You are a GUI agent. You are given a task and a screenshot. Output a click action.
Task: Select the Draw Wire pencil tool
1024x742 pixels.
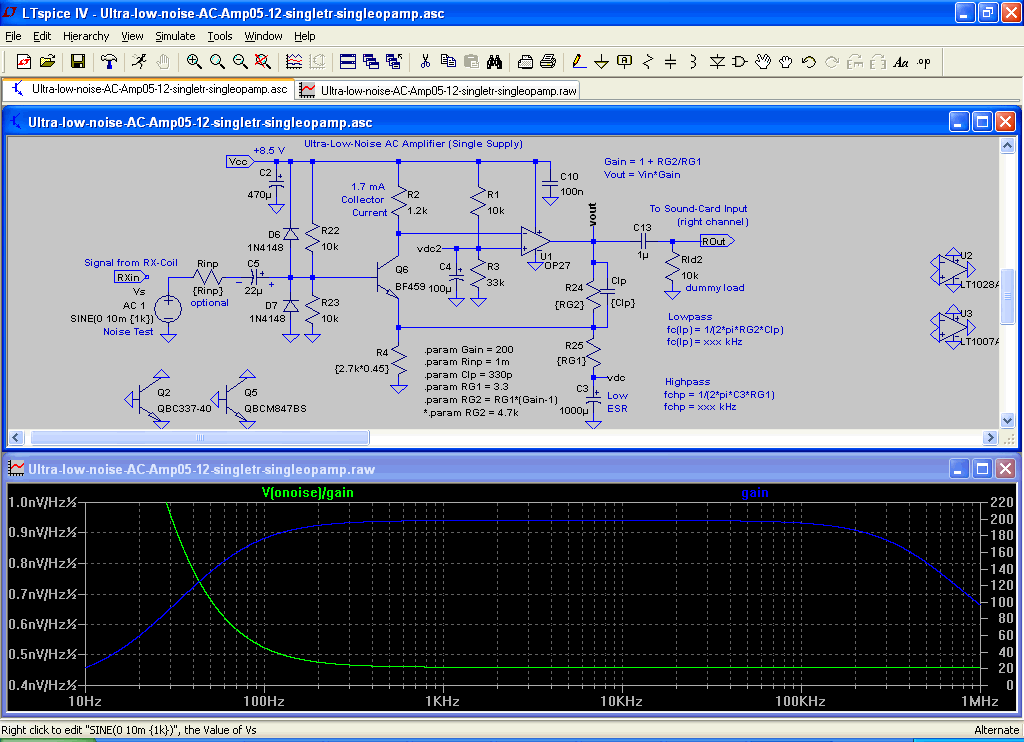tap(578, 61)
